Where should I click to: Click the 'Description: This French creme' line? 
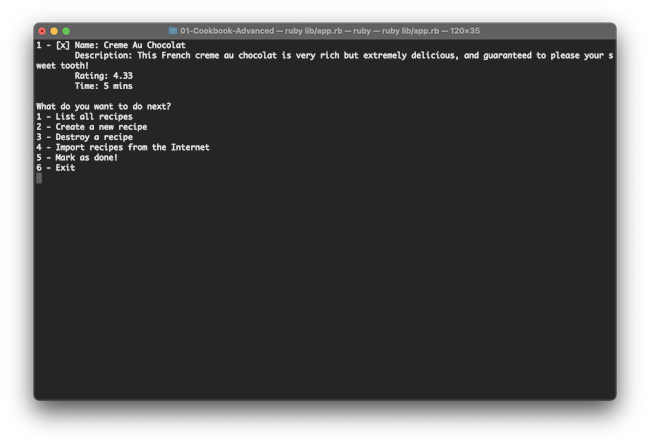tap(344, 56)
